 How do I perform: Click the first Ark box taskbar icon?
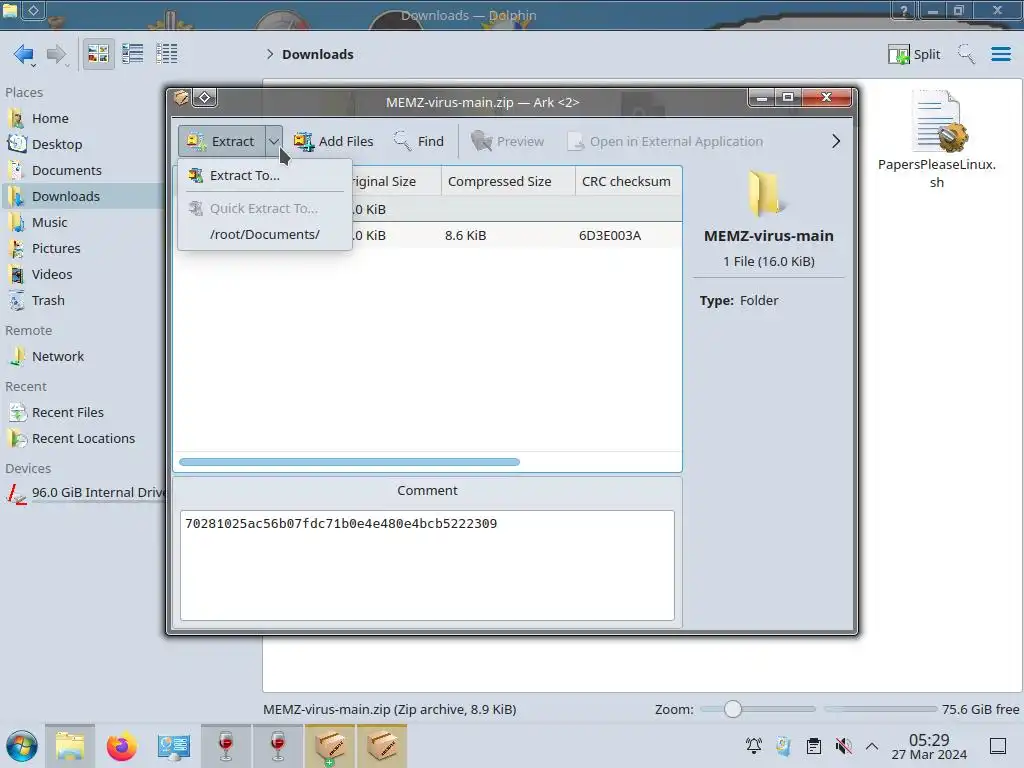coord(329,746)
